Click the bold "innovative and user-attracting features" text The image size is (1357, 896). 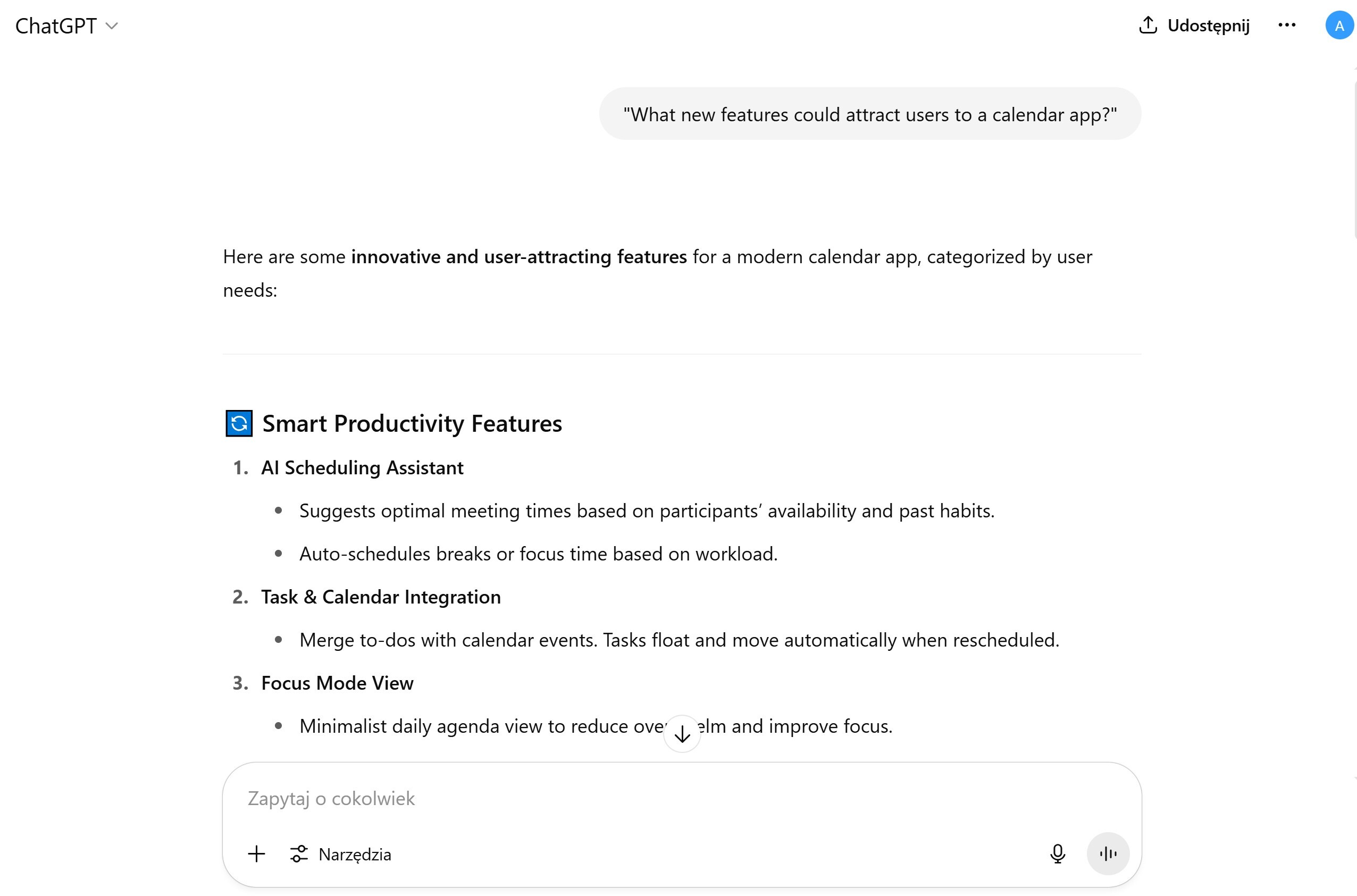[519, 257]
